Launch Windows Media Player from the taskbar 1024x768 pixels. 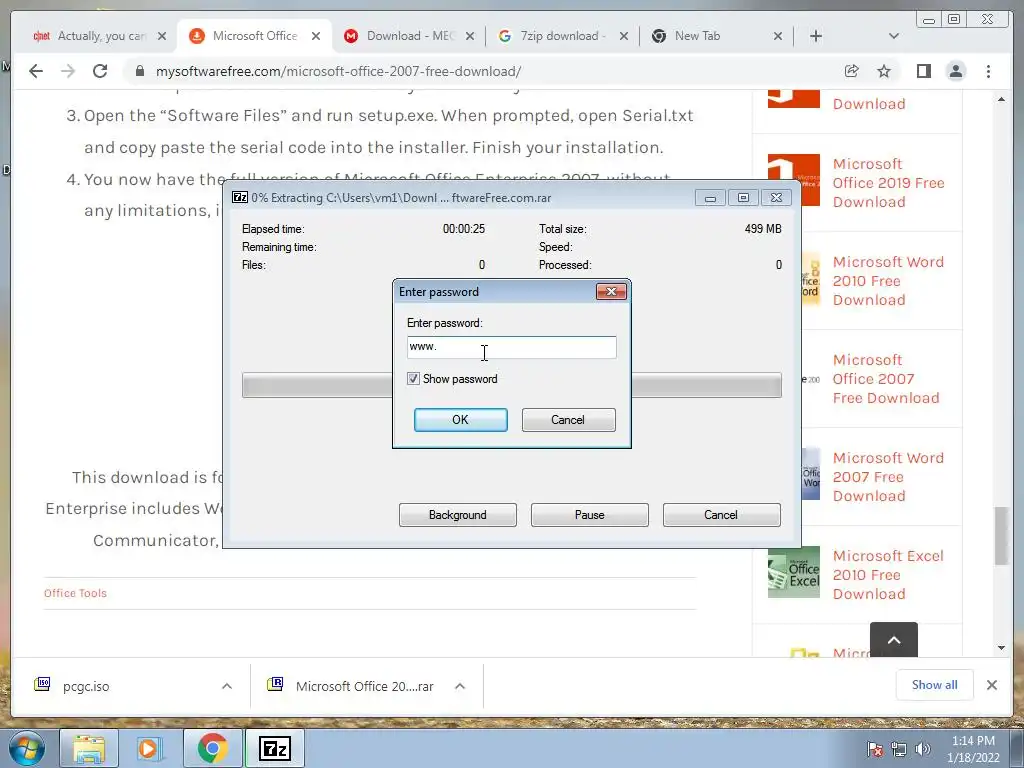149,748
